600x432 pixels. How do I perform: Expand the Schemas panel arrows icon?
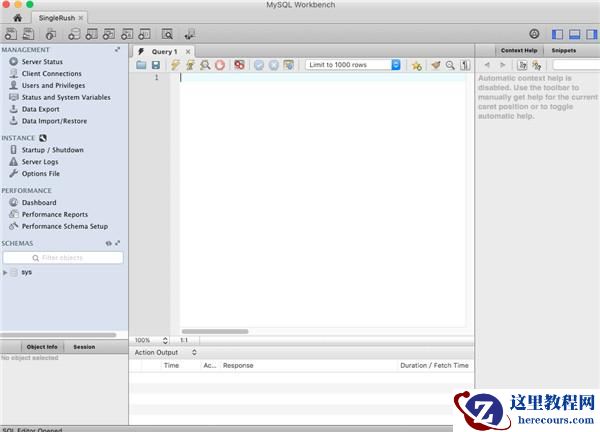[x=117, y=243]
